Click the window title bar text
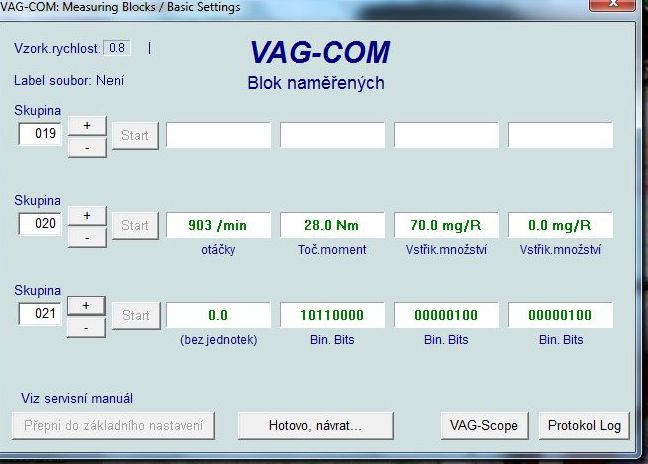This screenshot has width=648, height=464. pyautogui.click(x=120, y=7)
